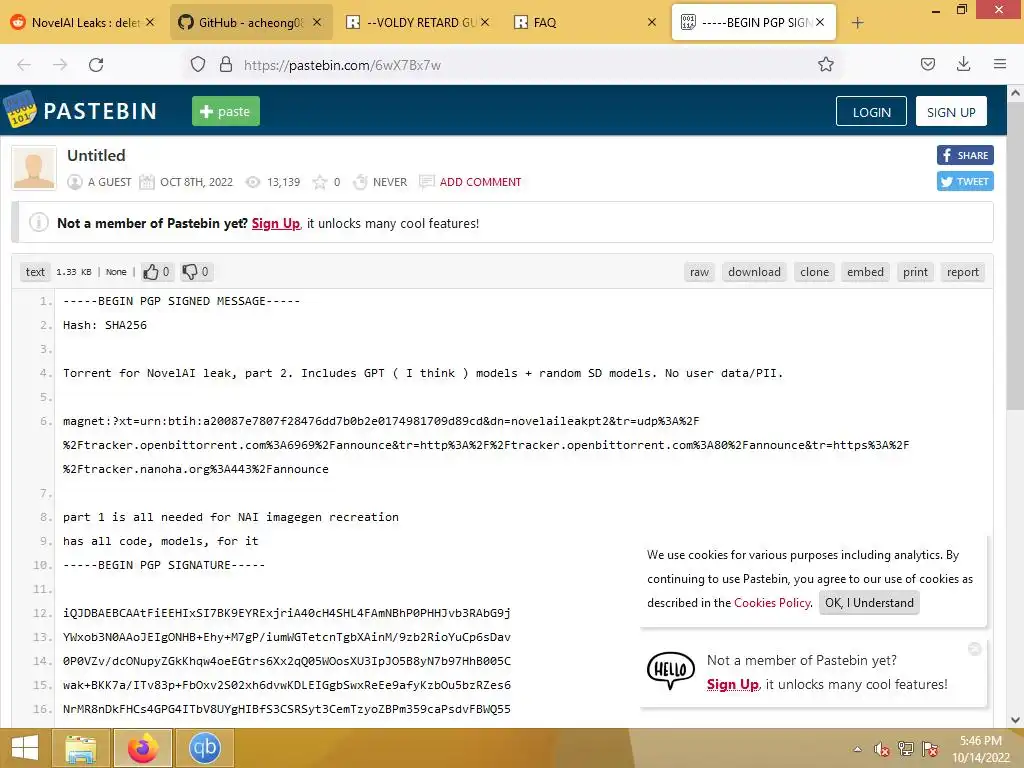Open File Explorer from taskbar
The image size is (1024, 768).
pyautogui.click(x=80, y=748)
